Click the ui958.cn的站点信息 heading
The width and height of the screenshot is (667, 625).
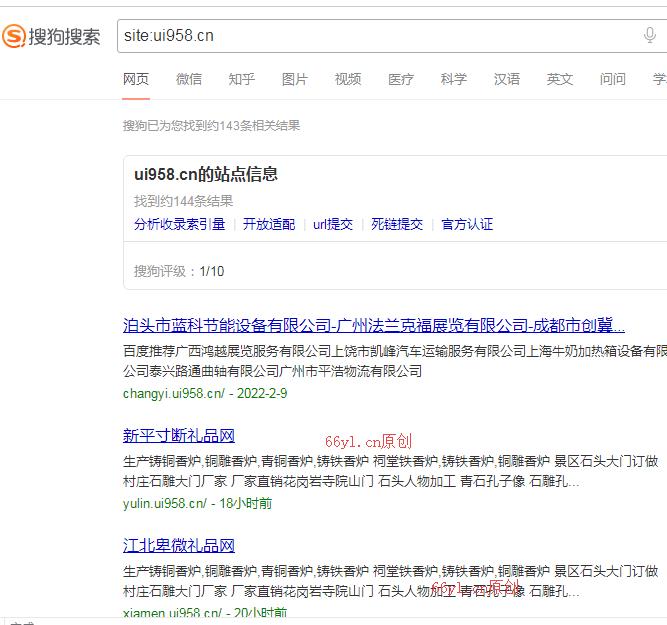pyautogui.click(x=206, y=174)
